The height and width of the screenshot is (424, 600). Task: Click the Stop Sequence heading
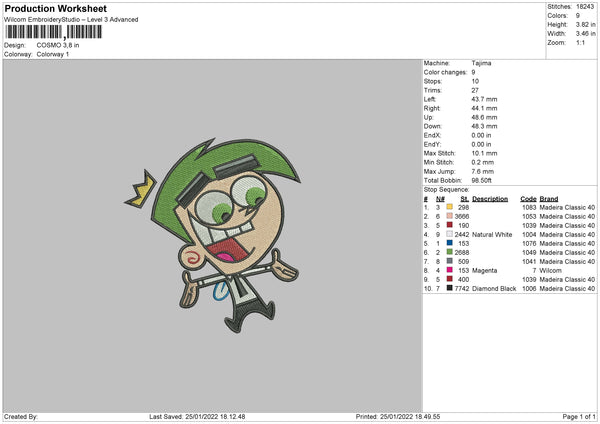(446, 190)
